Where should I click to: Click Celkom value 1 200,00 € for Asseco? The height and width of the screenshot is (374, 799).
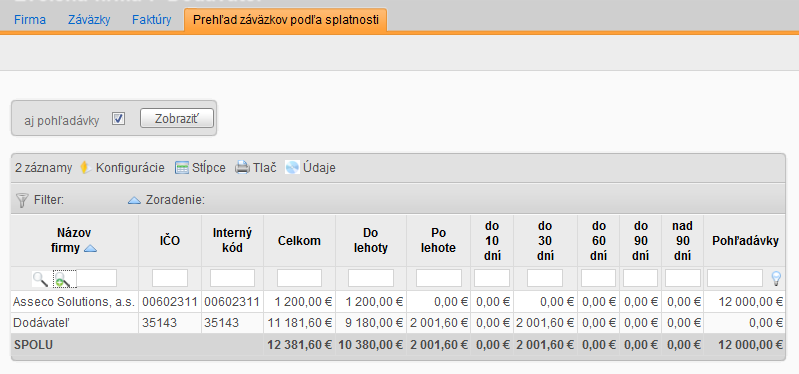pos(304,302)
